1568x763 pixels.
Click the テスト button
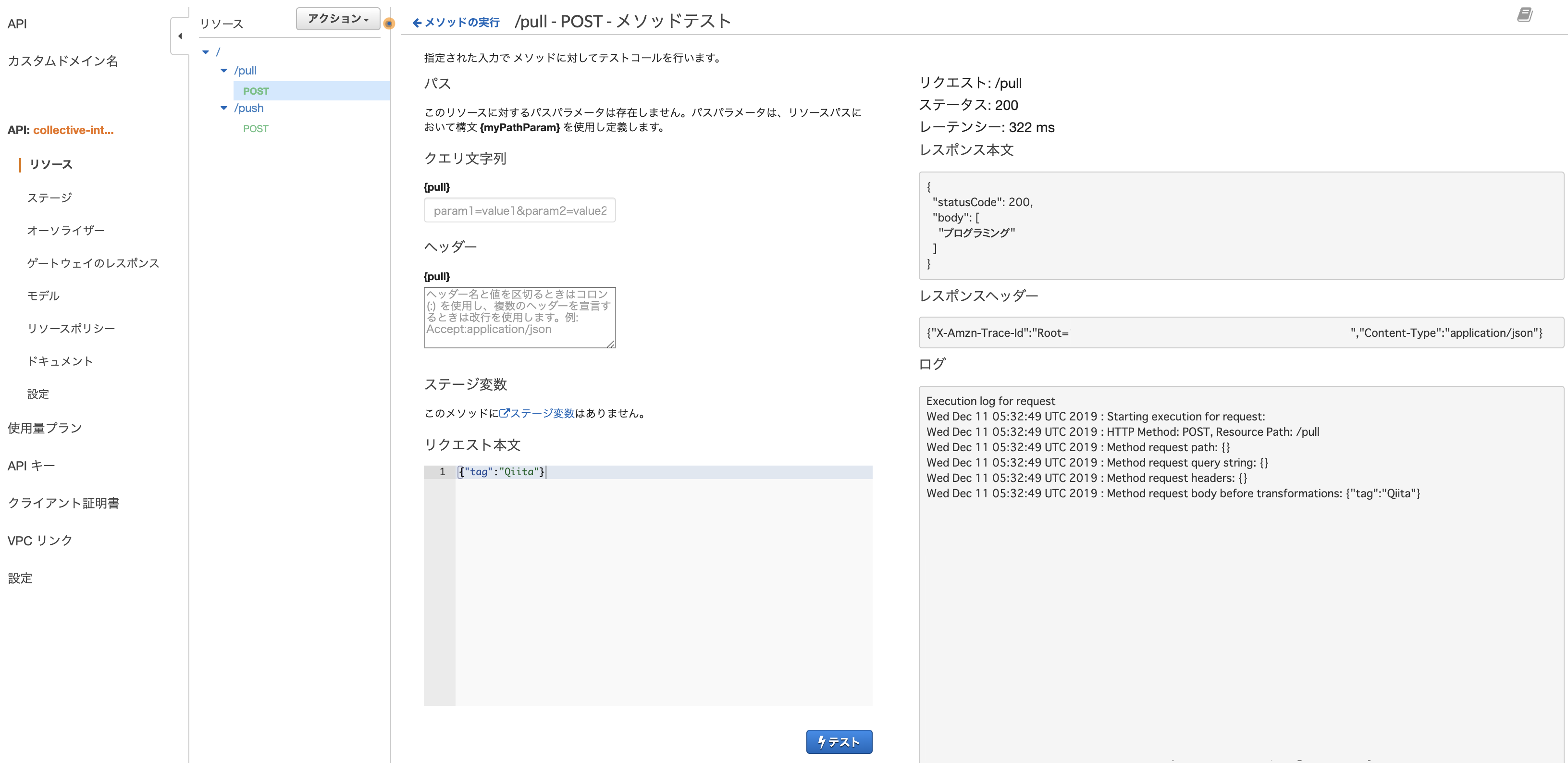coord(839,742)
